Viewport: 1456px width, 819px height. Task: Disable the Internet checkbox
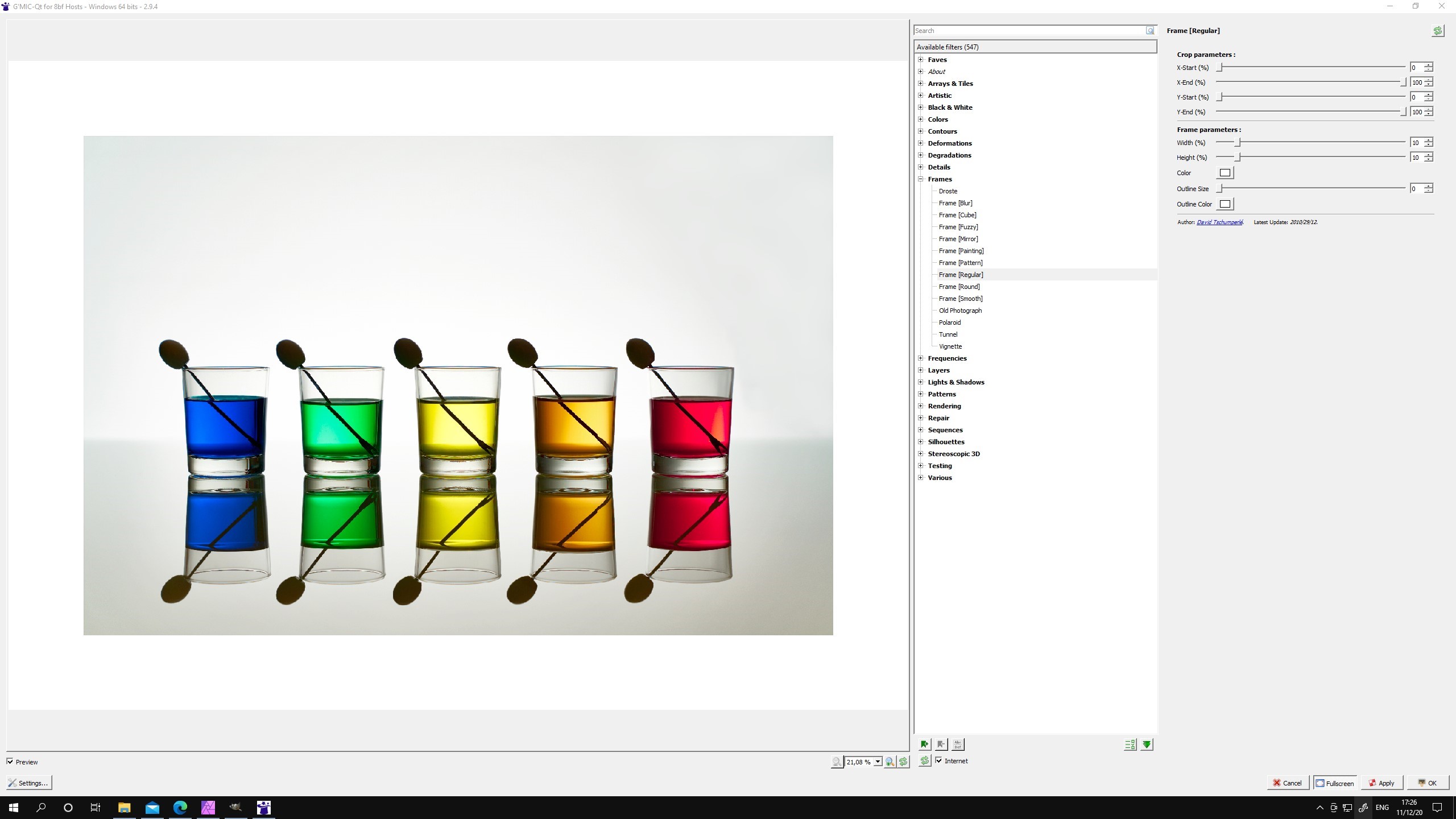pyautogui.click(x=939, y=760)
